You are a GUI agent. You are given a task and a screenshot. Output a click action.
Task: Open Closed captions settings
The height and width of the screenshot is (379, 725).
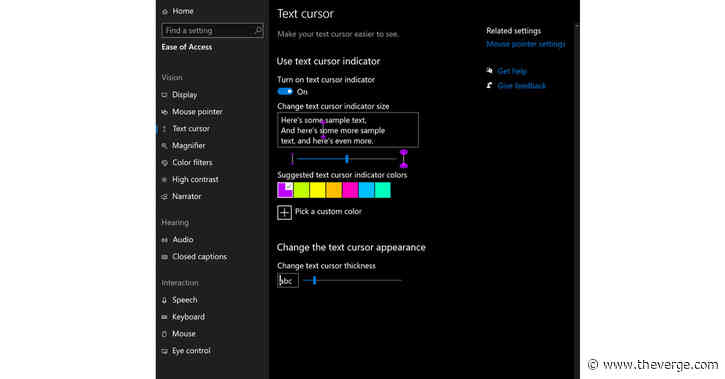click(x=199, y=257)
